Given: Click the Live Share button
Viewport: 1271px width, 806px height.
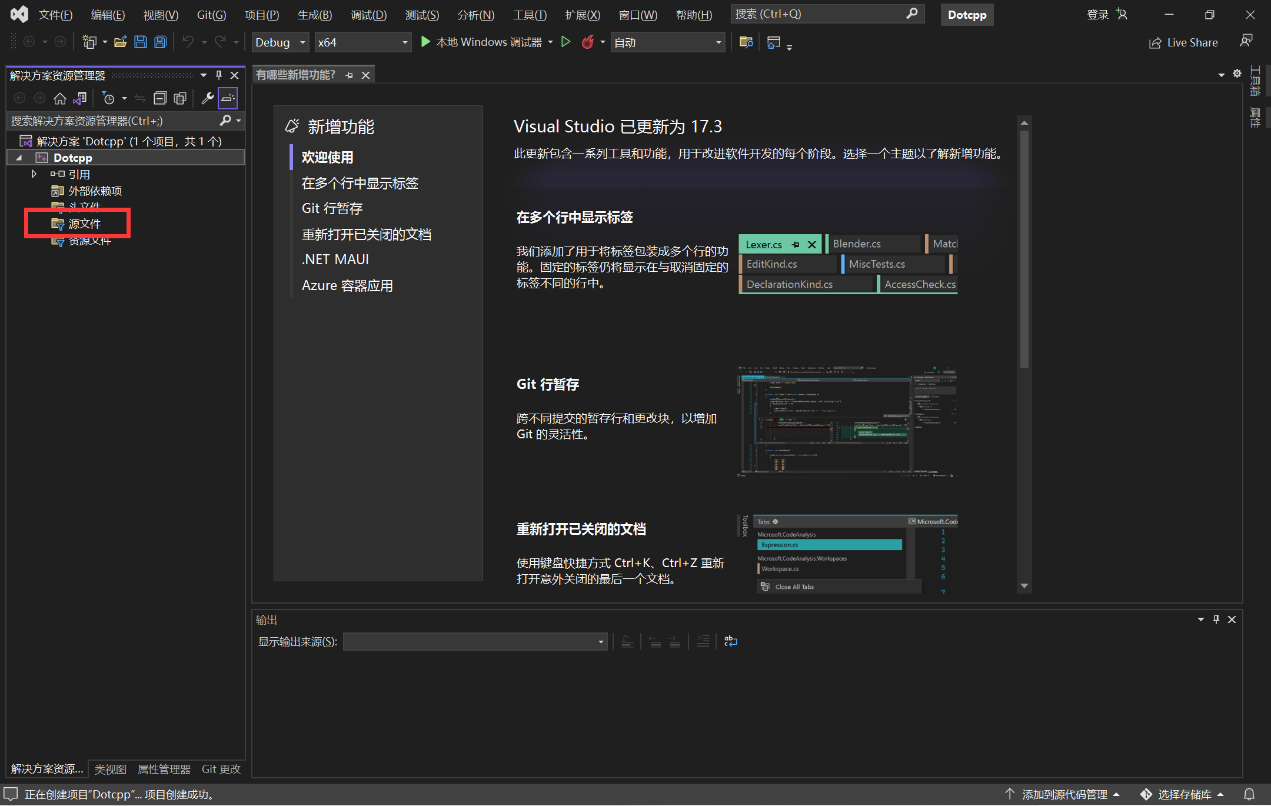Looking at the screenshot, I should coord(1183,43).
